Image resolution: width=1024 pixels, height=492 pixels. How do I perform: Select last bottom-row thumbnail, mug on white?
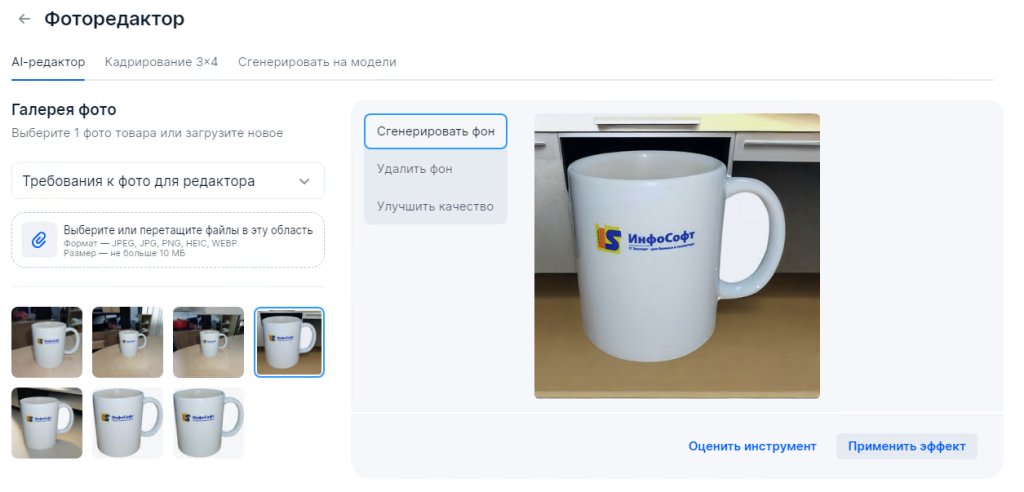click(x=208, y=423)
